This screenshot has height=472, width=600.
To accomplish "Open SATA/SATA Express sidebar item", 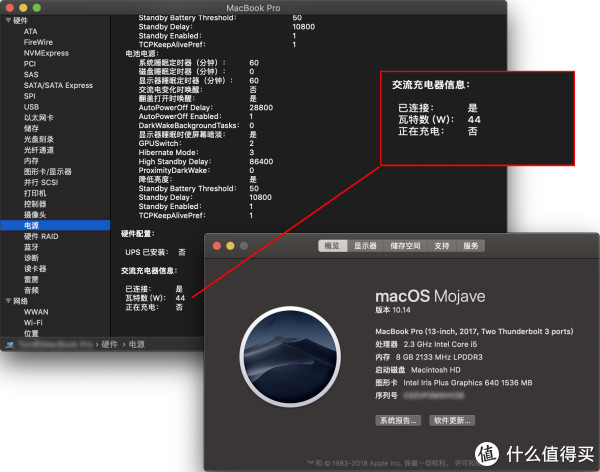I will (x=58, y=85).
